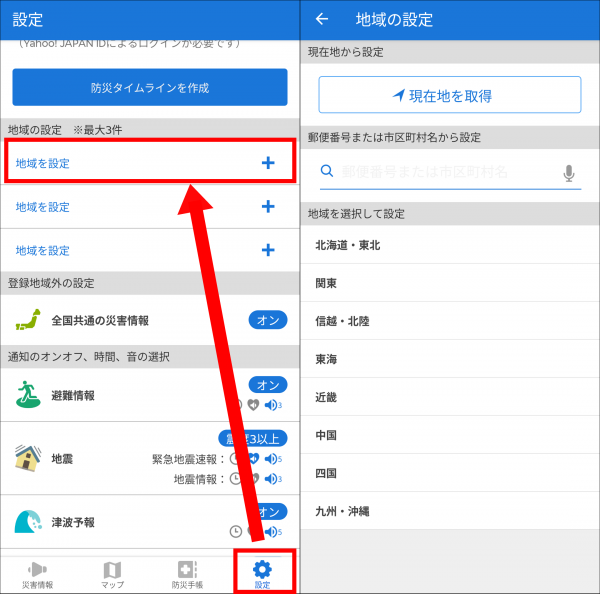
Task: Tap the wave 津波予報 icon
Action: pos(28,522)
